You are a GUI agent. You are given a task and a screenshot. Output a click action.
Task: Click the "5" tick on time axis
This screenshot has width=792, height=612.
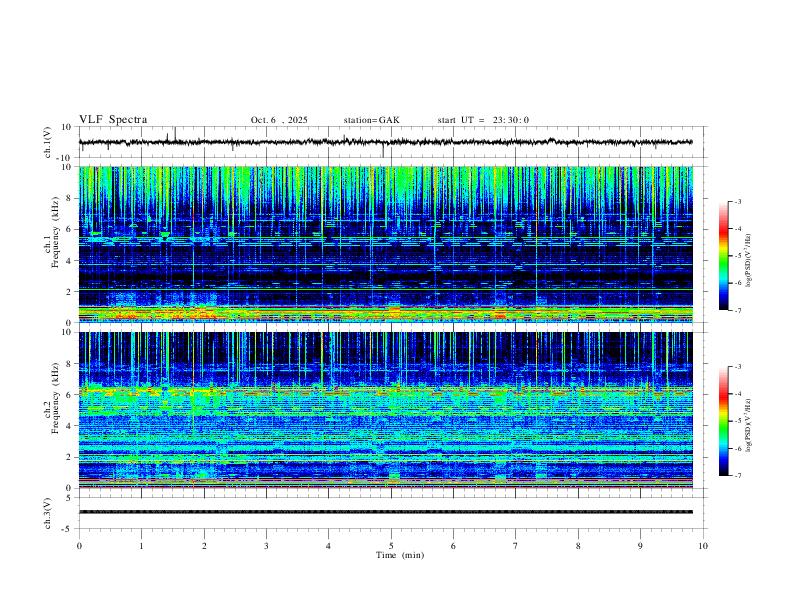[x=391, y=546]
